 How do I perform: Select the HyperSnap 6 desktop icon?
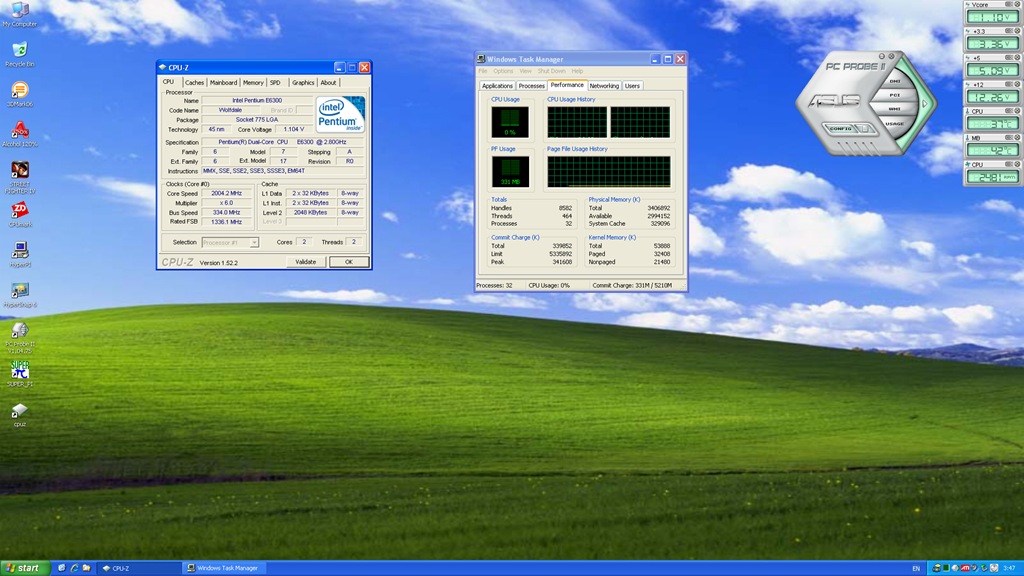19,291
